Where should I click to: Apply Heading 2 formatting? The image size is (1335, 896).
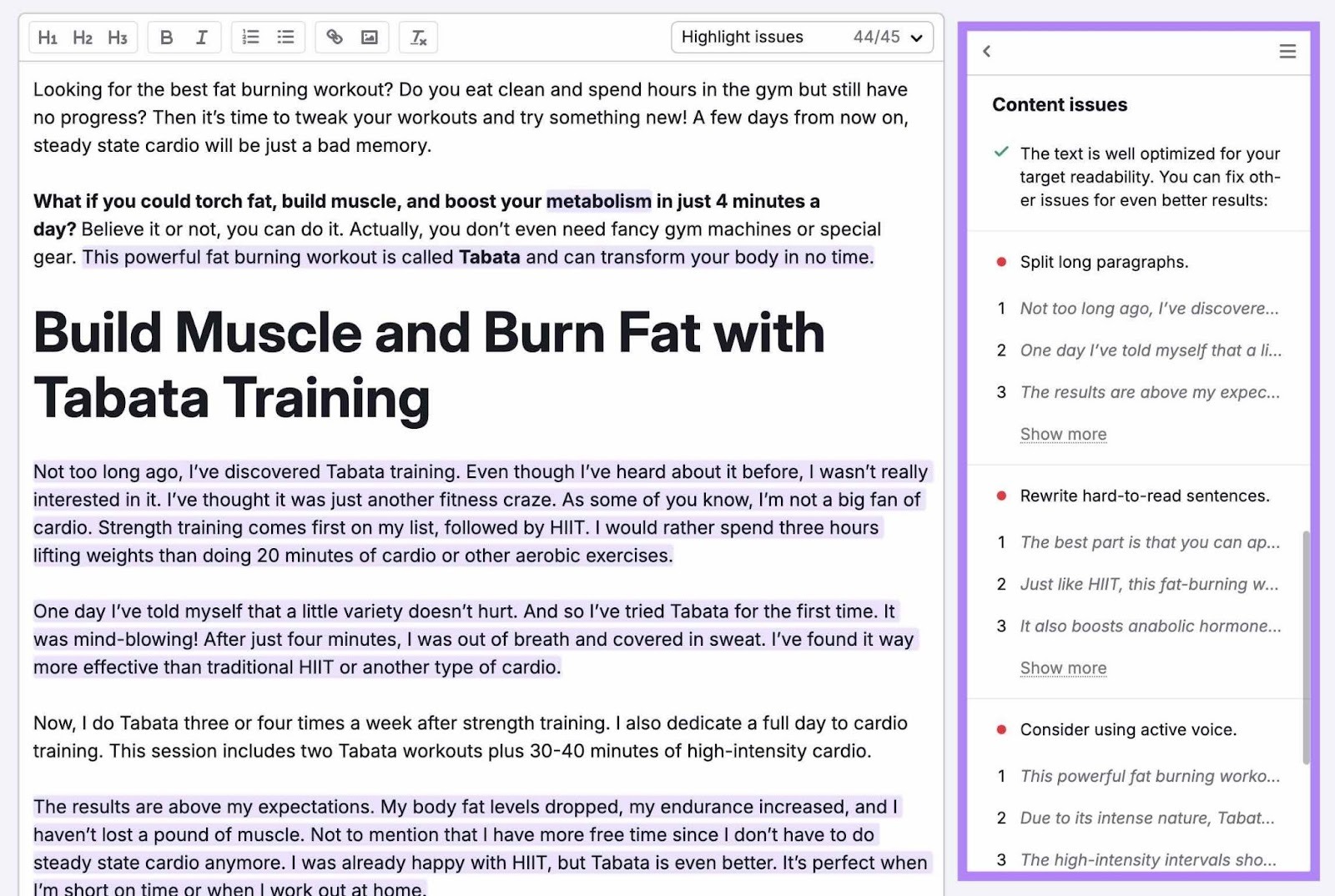click(82, 37)
